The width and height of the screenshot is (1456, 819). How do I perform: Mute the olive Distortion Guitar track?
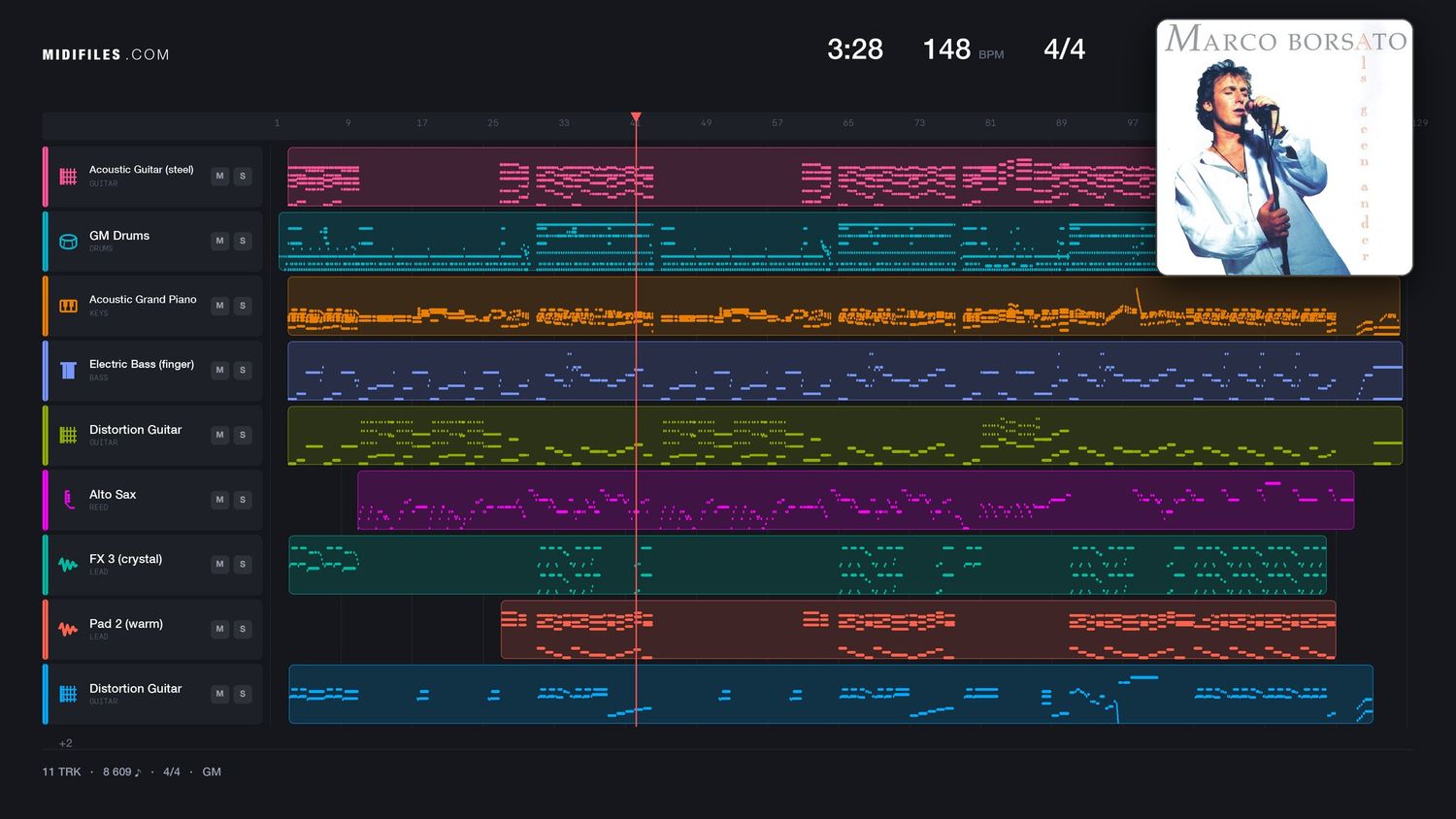pyautogui.click(x=220, y=435)
